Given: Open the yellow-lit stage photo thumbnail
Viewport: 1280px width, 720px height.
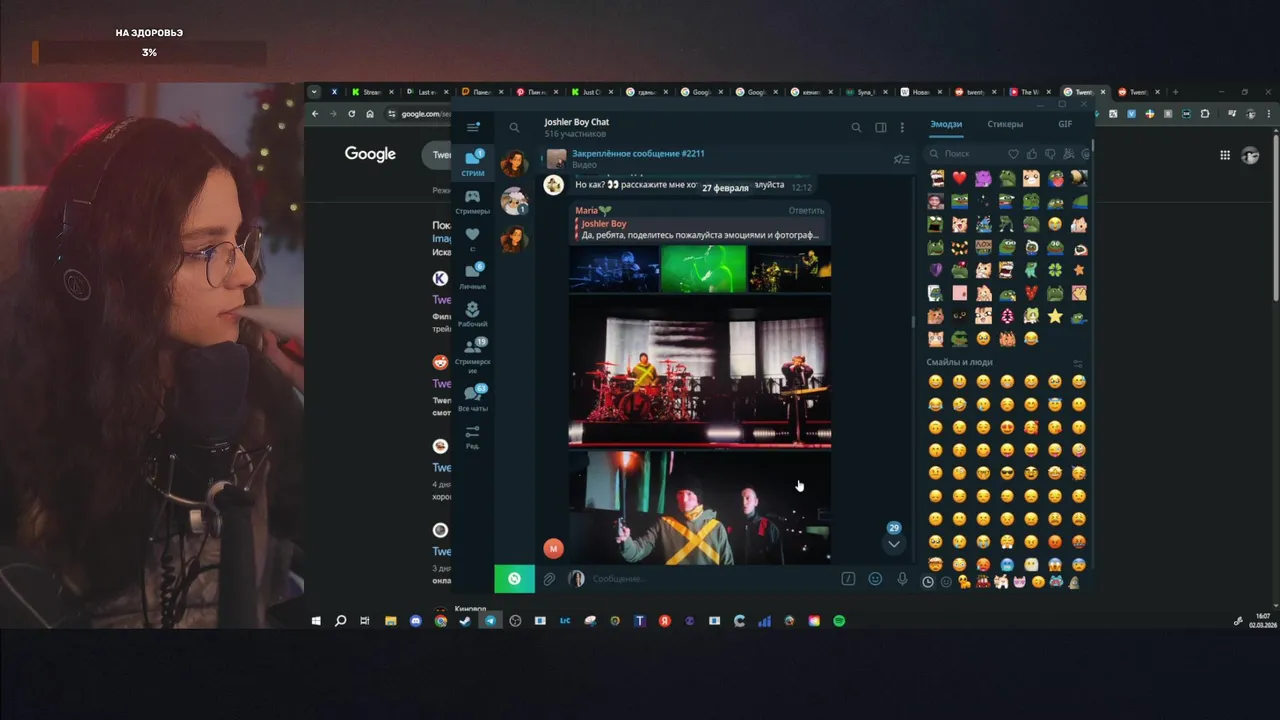Looking at the screenshot, I should click(x=790, y=268).
